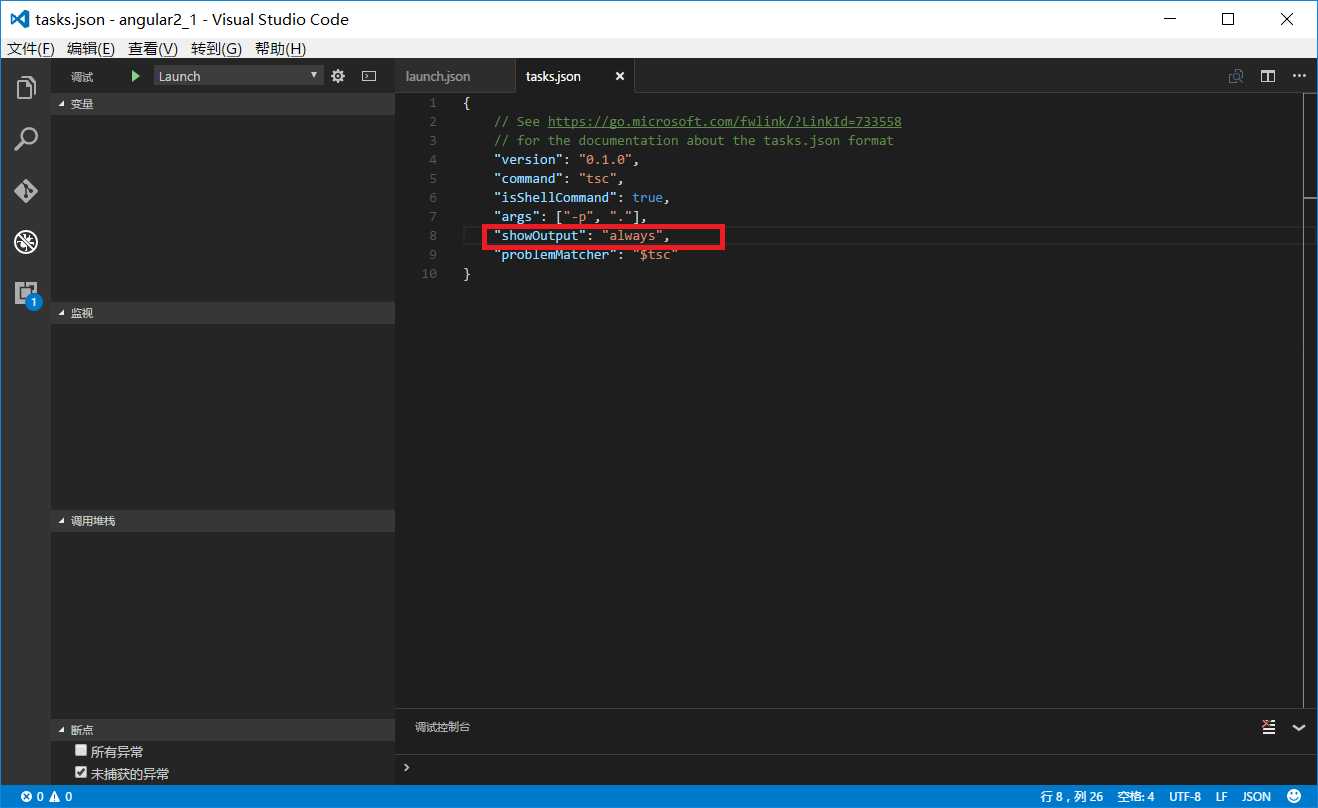The height and width of the screenshot is (808, 1318).
Task: Open the Search view in the activity bar
Action: (26, 139)
